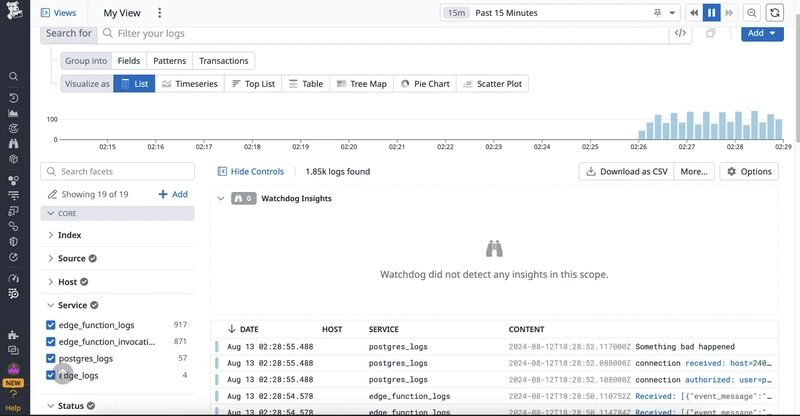Image resolution: width=800 pixels, height=416 pixels.
Task: Pin the time range with pushpin icon
Action: 657,13
